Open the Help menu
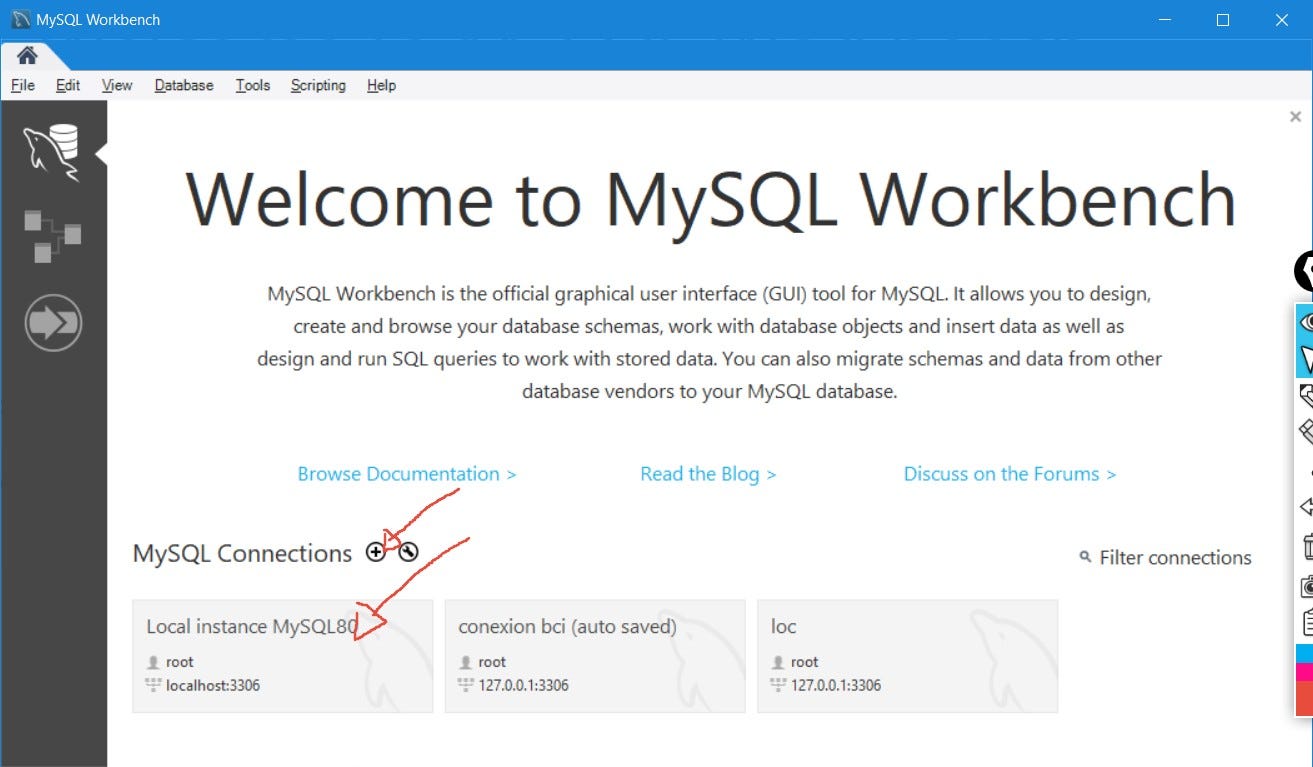 click(x=381, y=85)
